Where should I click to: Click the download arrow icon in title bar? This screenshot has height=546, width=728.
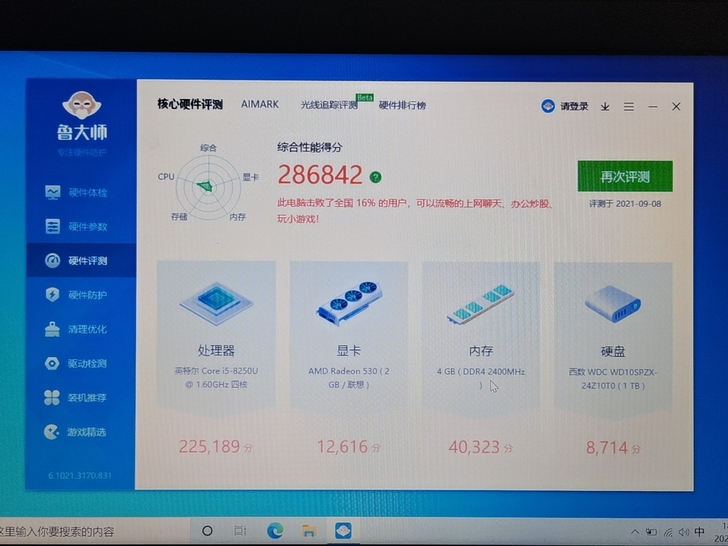pyautogui.click(x=605, y=107)
